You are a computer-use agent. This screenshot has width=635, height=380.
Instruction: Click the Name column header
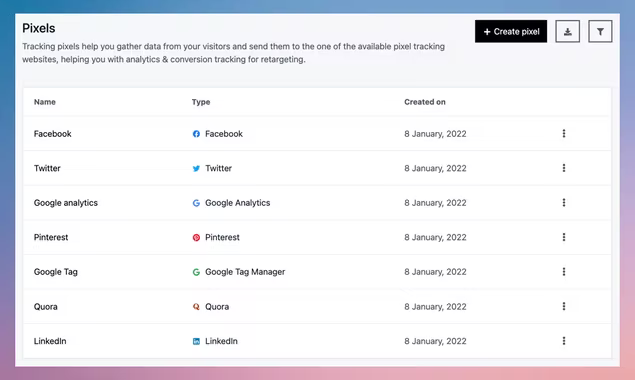(45, 102)
